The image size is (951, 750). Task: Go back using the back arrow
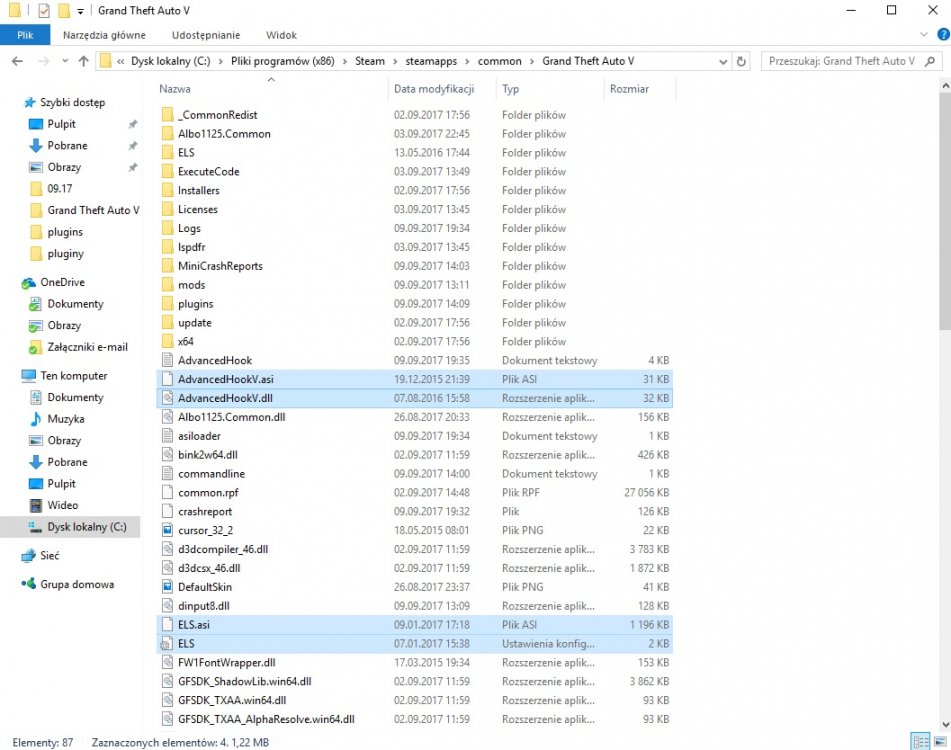17,61
